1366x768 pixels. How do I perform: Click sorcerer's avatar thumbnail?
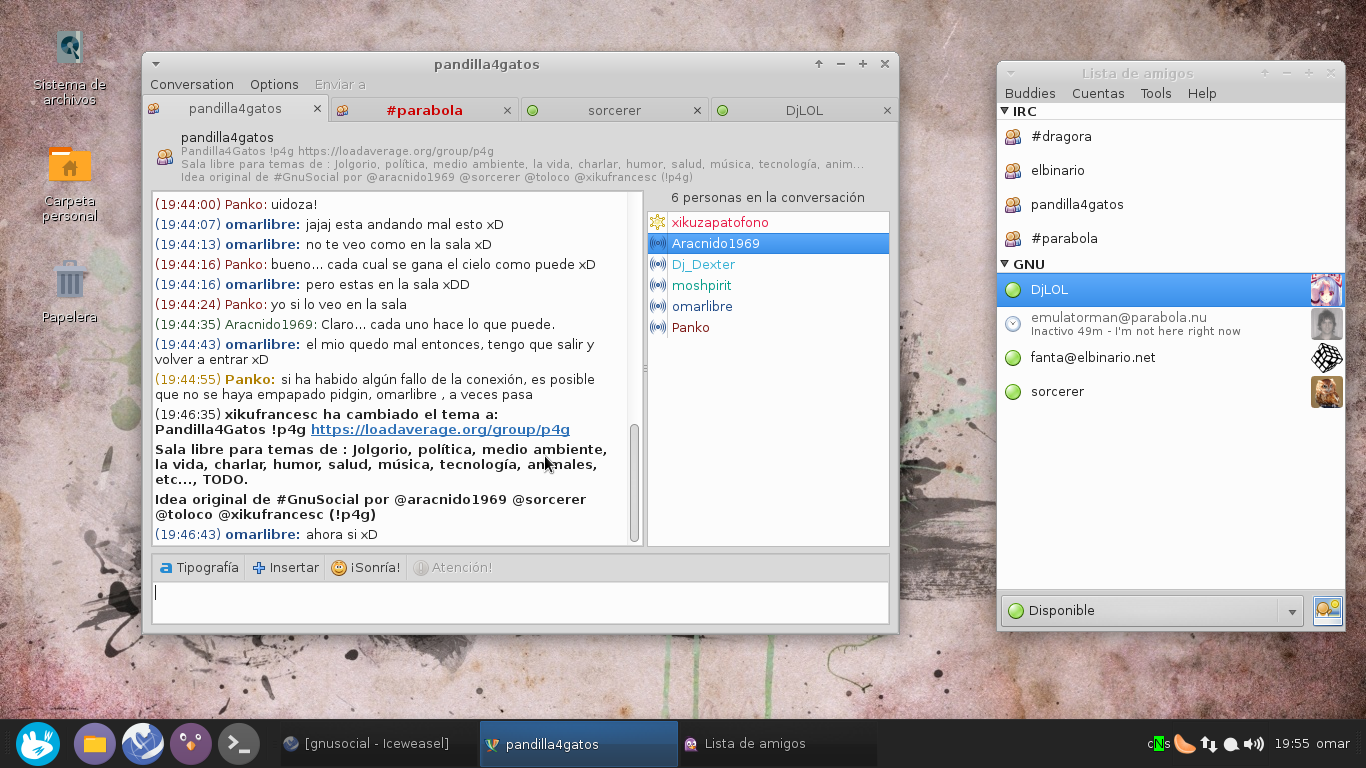click(x=1327, y=391)
